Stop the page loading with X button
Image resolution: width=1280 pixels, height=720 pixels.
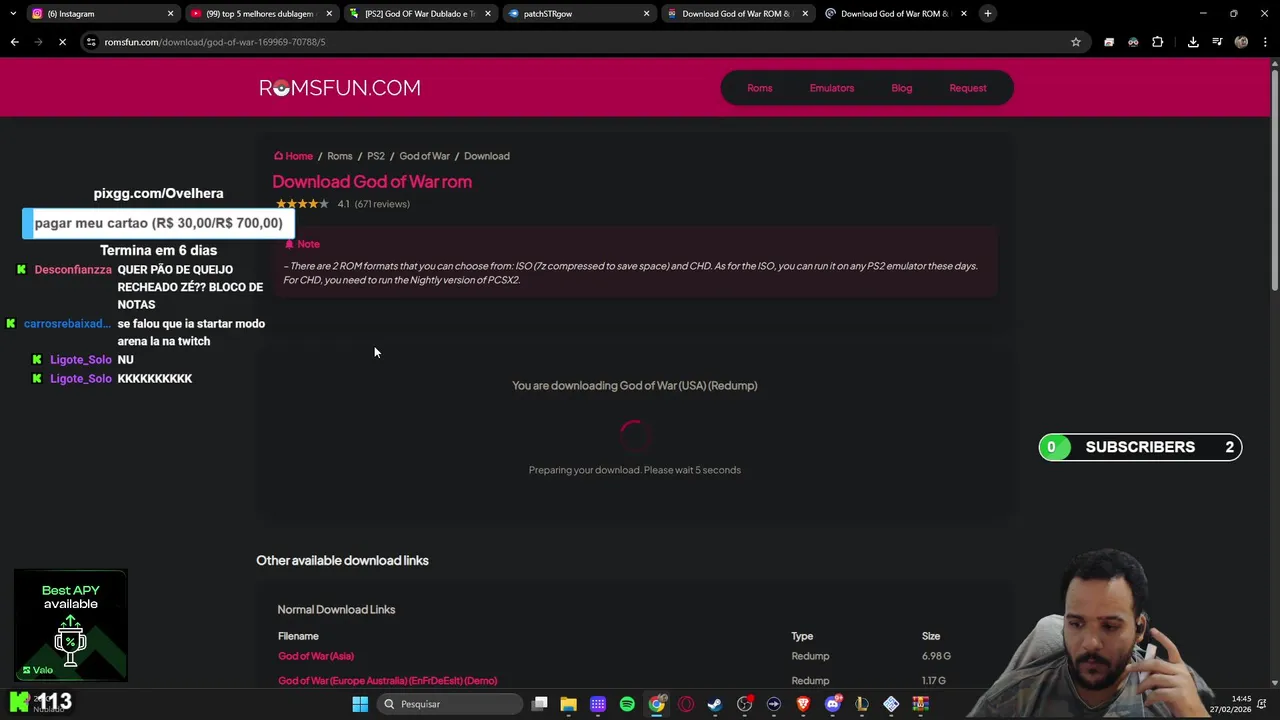[x=62, y=42]
